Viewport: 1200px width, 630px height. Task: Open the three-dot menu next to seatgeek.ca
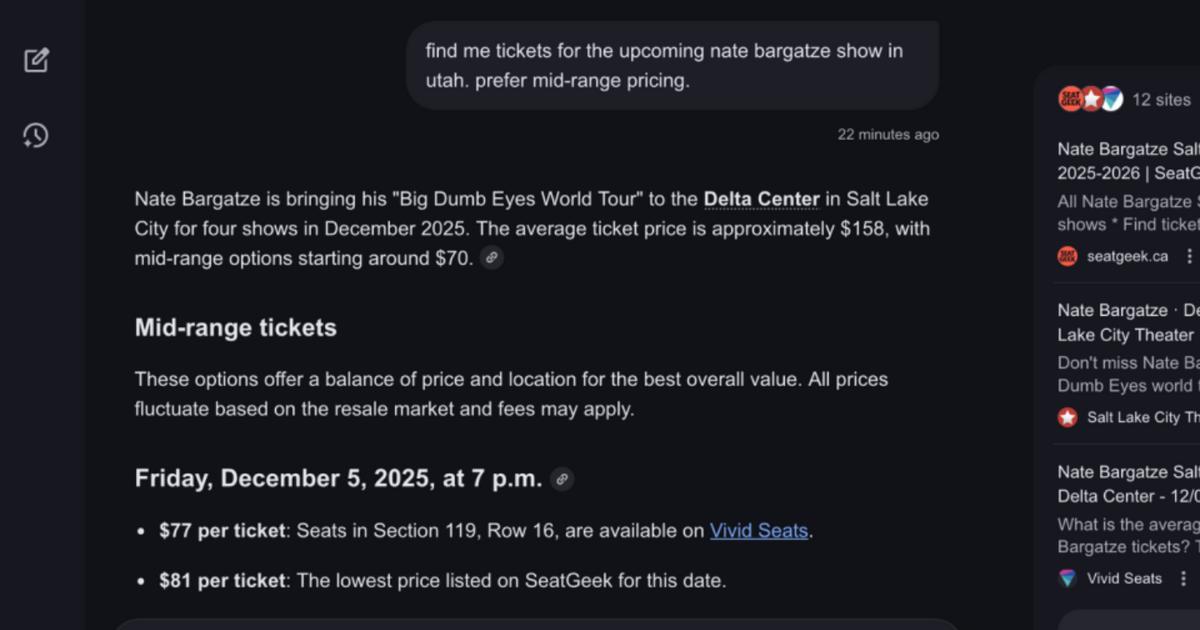click(x=1188, y=256)
